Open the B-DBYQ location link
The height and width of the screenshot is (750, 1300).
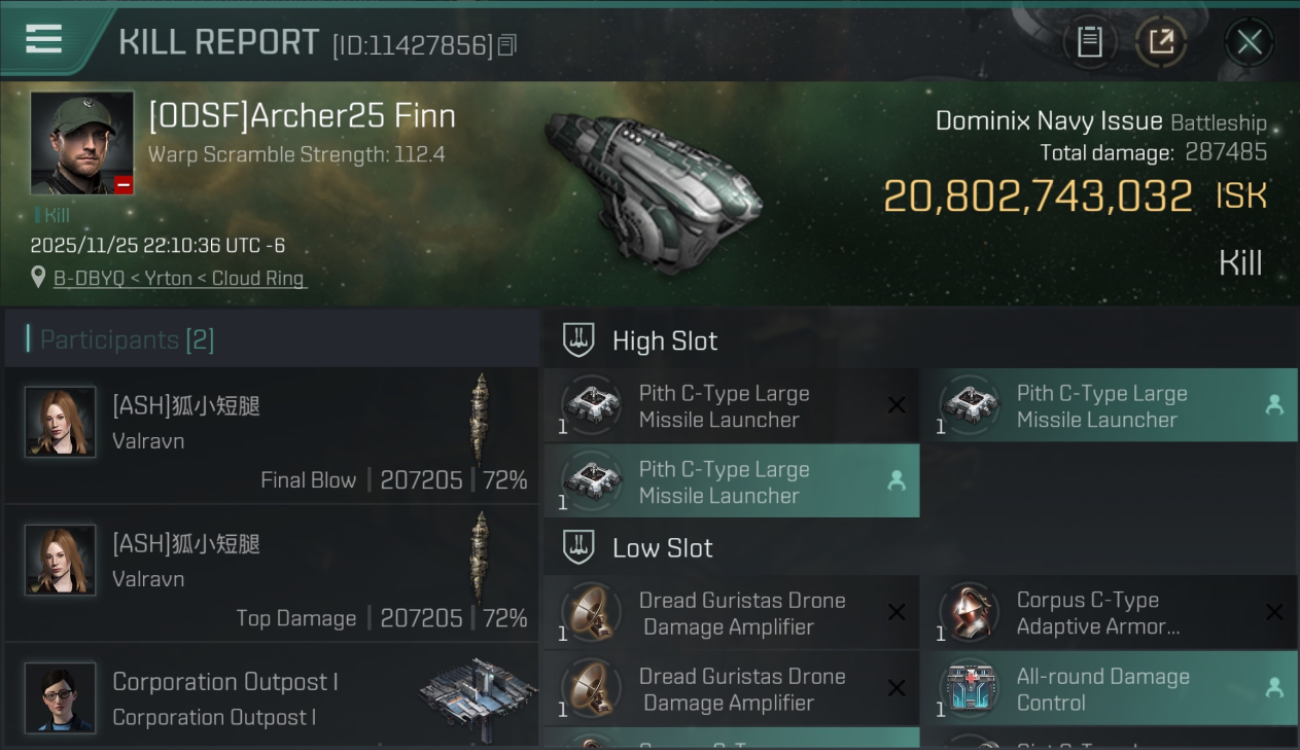point(180,279)
